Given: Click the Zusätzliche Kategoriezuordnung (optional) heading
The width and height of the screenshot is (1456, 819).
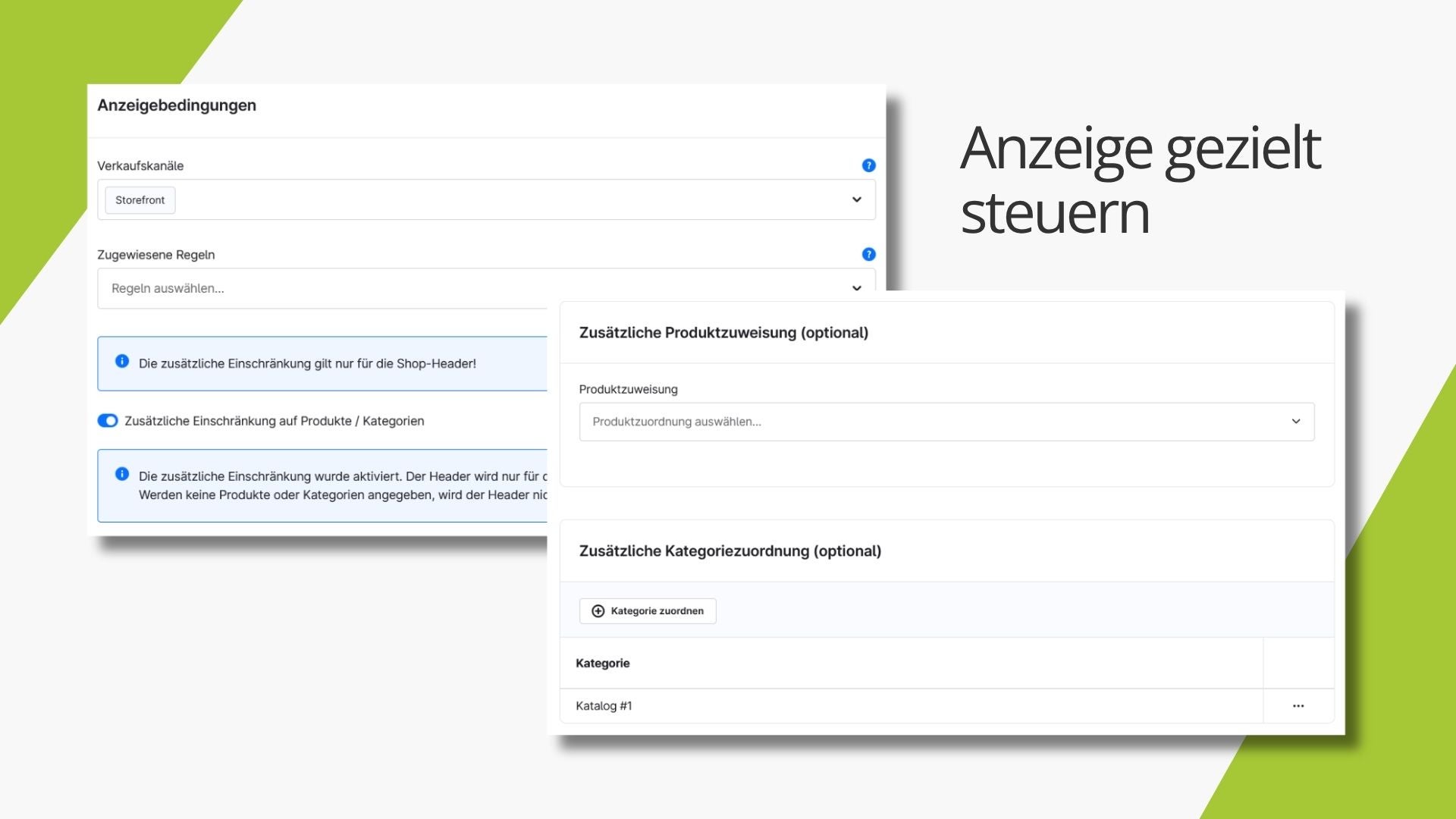Looking at the screenshot, I should [x=730, y=551].
